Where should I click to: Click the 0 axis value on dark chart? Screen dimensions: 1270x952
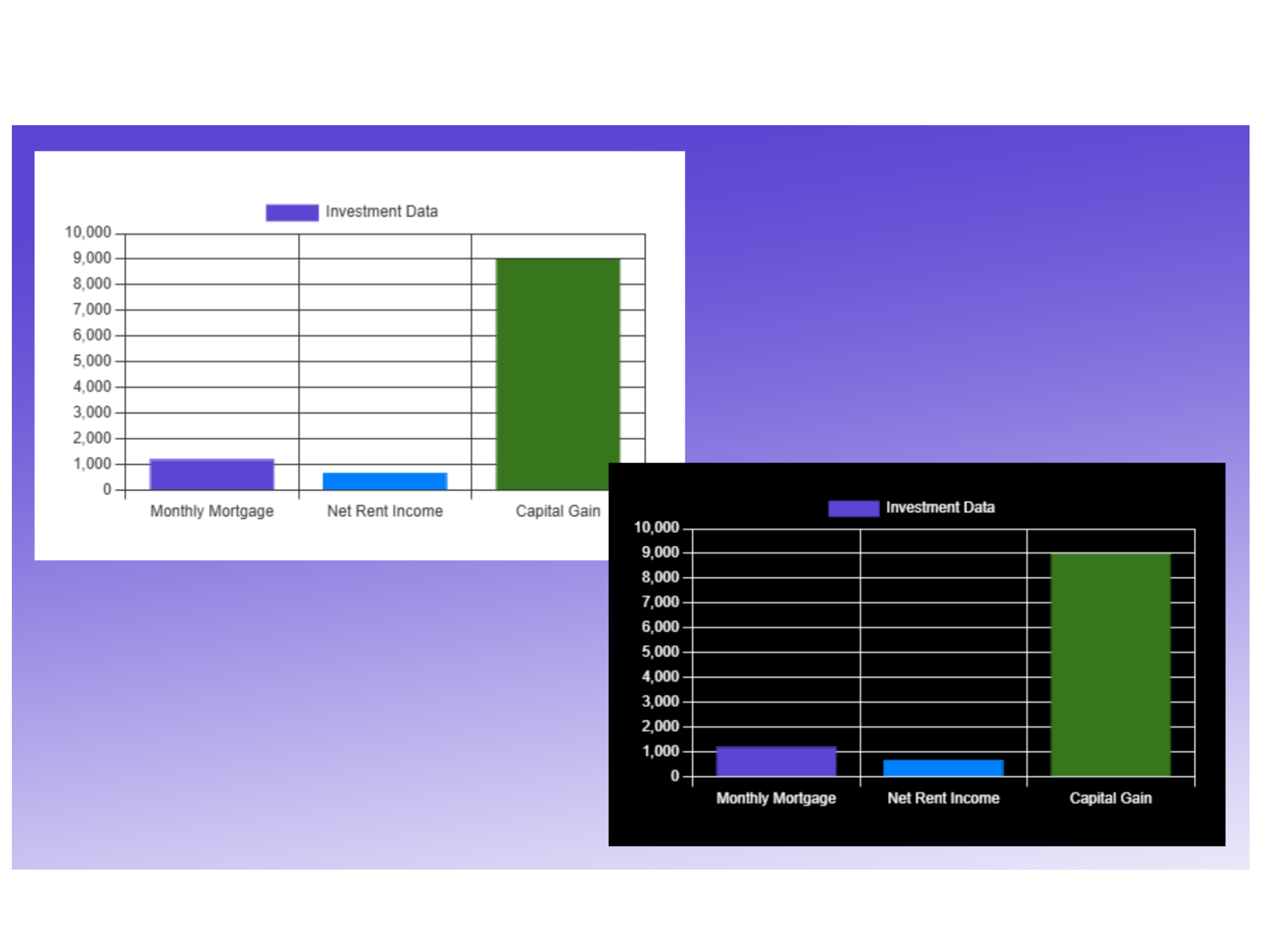(674, 777)
